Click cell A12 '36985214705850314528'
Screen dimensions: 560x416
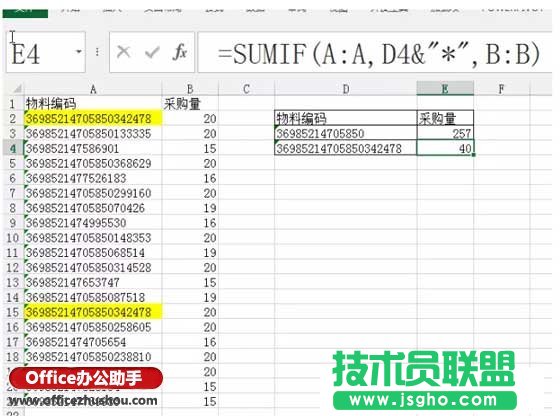[93, 267]
